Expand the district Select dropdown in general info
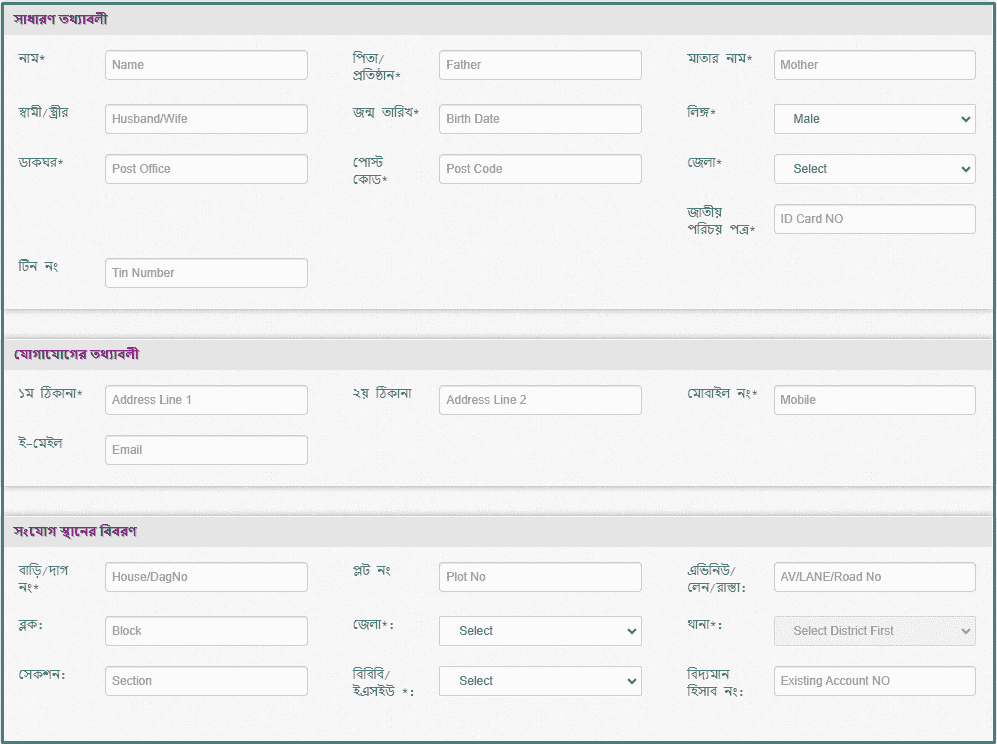997x744 pixels. (x=874, y=169)
